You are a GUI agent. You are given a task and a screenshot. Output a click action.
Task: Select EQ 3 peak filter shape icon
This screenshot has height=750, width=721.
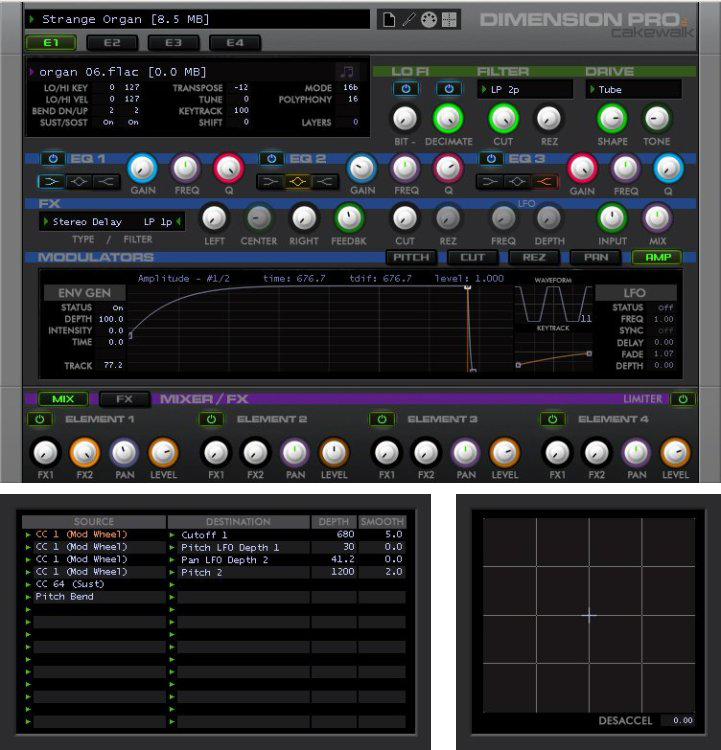click(517, 182)
